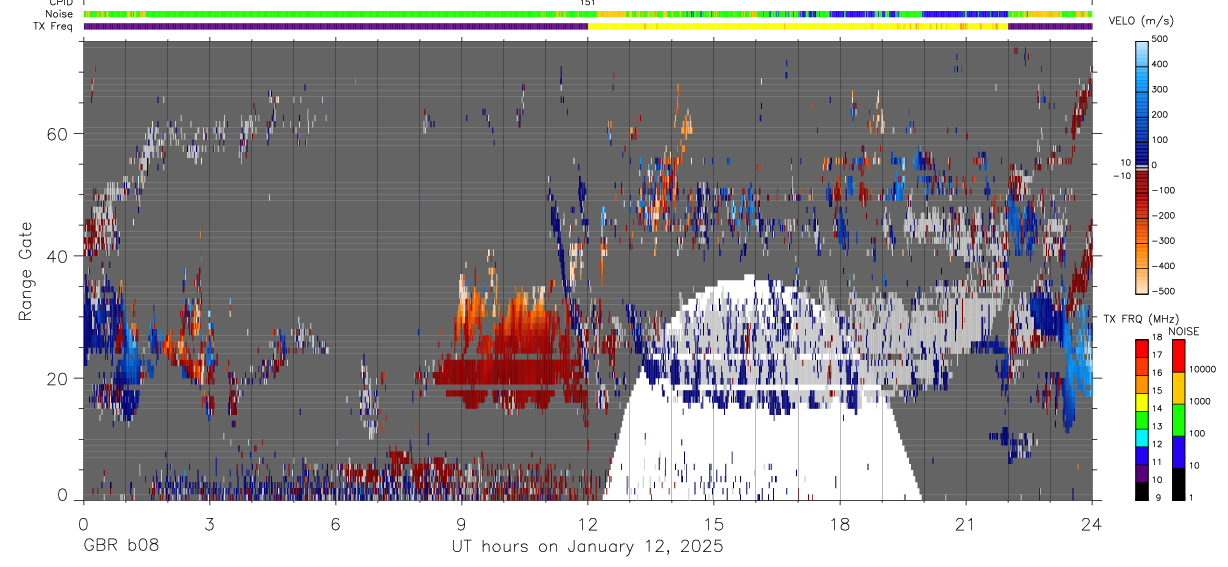This screenshot has height=567, width=1228.
Task: Click the 1000 tick of NOISE legend
Action: 1199,402
